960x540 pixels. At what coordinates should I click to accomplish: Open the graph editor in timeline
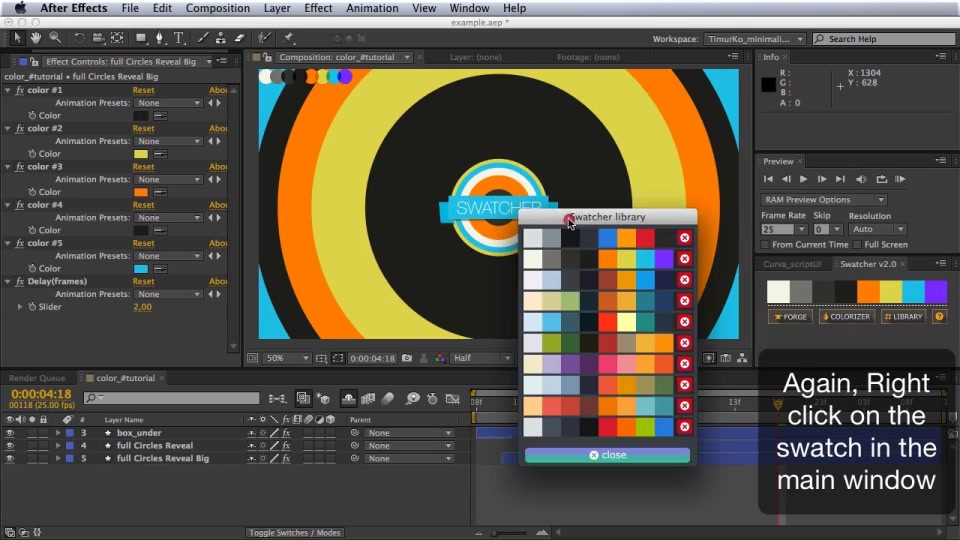click(x=452, y=399)
